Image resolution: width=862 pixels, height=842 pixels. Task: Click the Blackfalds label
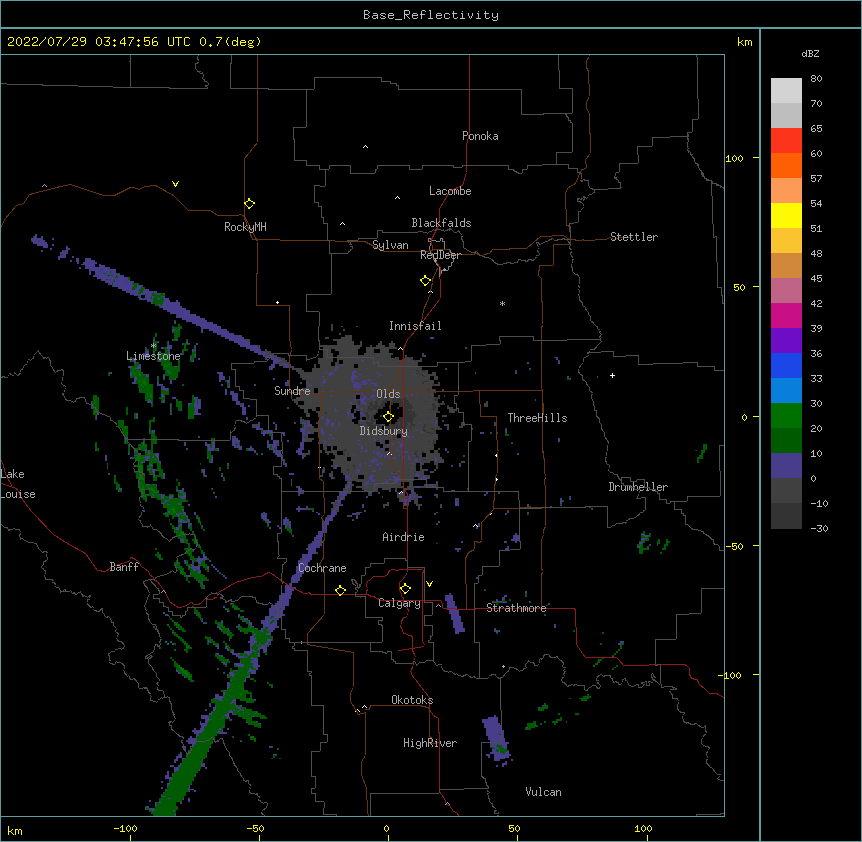pos(441,223)
